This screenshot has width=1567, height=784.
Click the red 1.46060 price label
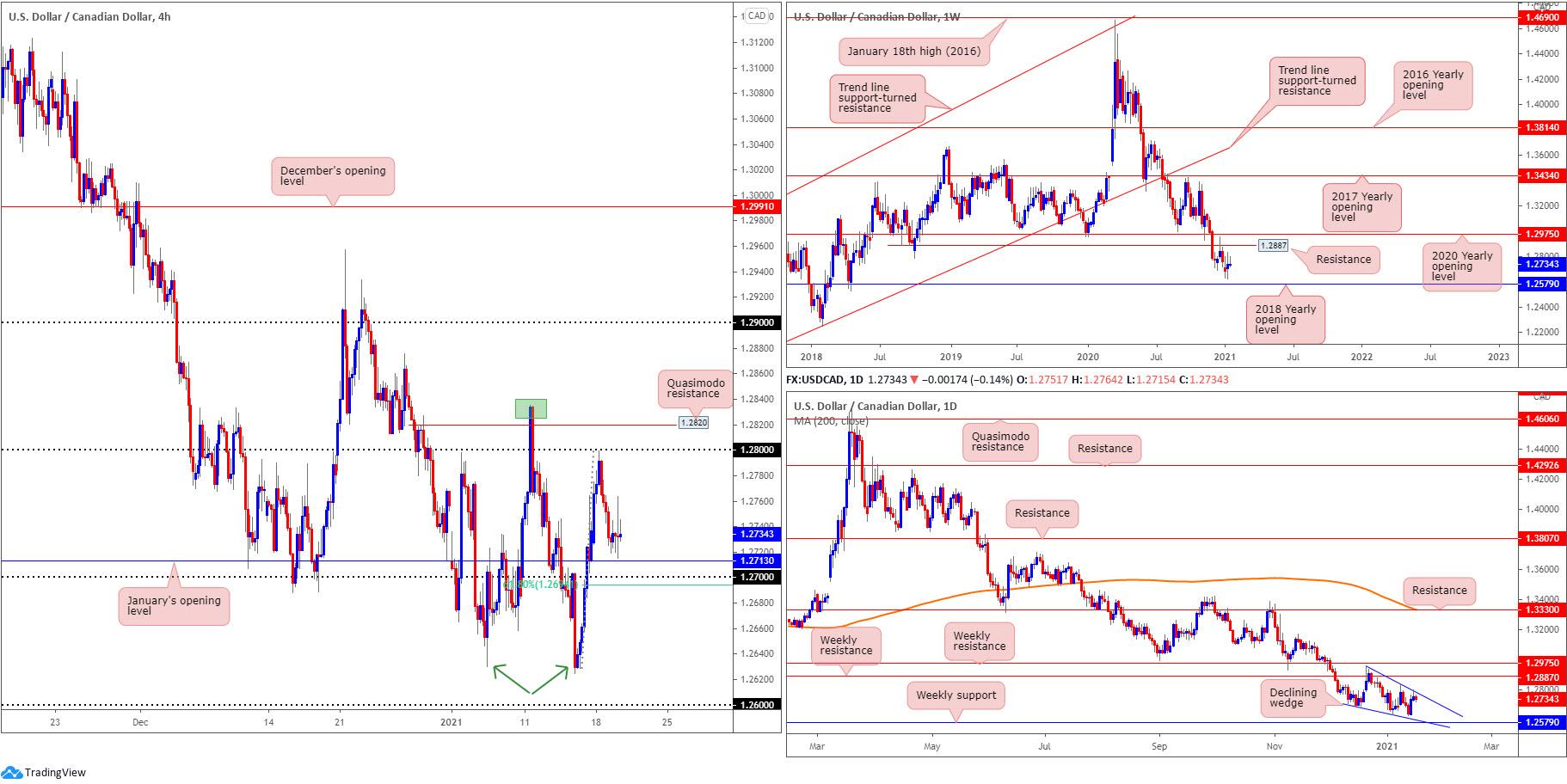1542,420
